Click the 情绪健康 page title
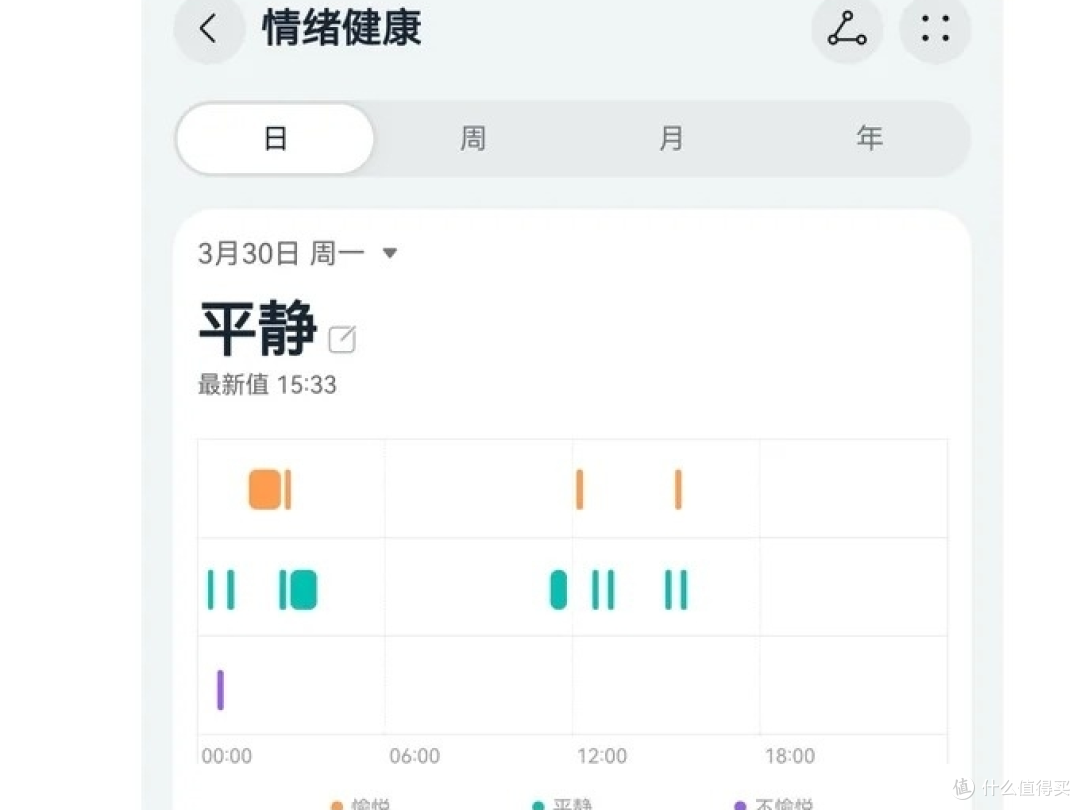Image resolution: width=1080 pixels, height=810 pixels. tap(342, 29)
